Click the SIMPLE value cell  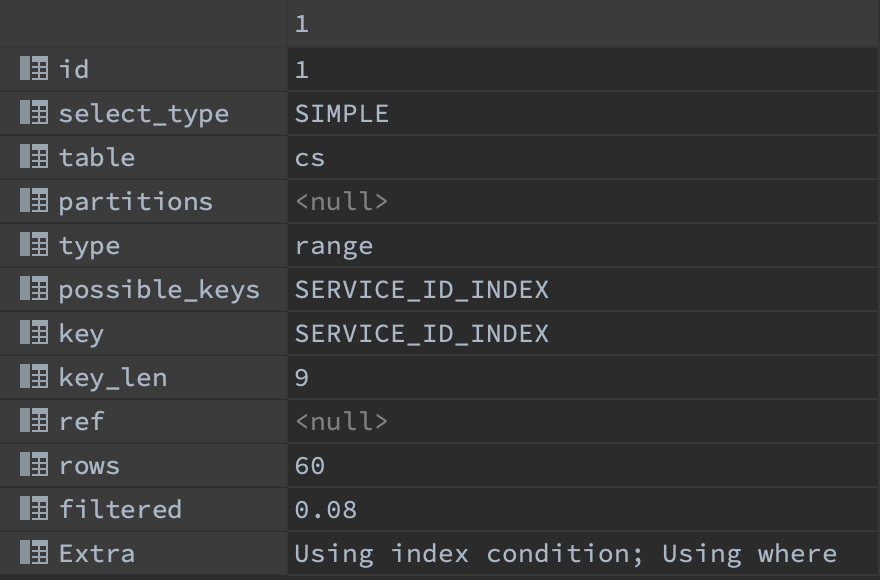(x=342, y=114)
